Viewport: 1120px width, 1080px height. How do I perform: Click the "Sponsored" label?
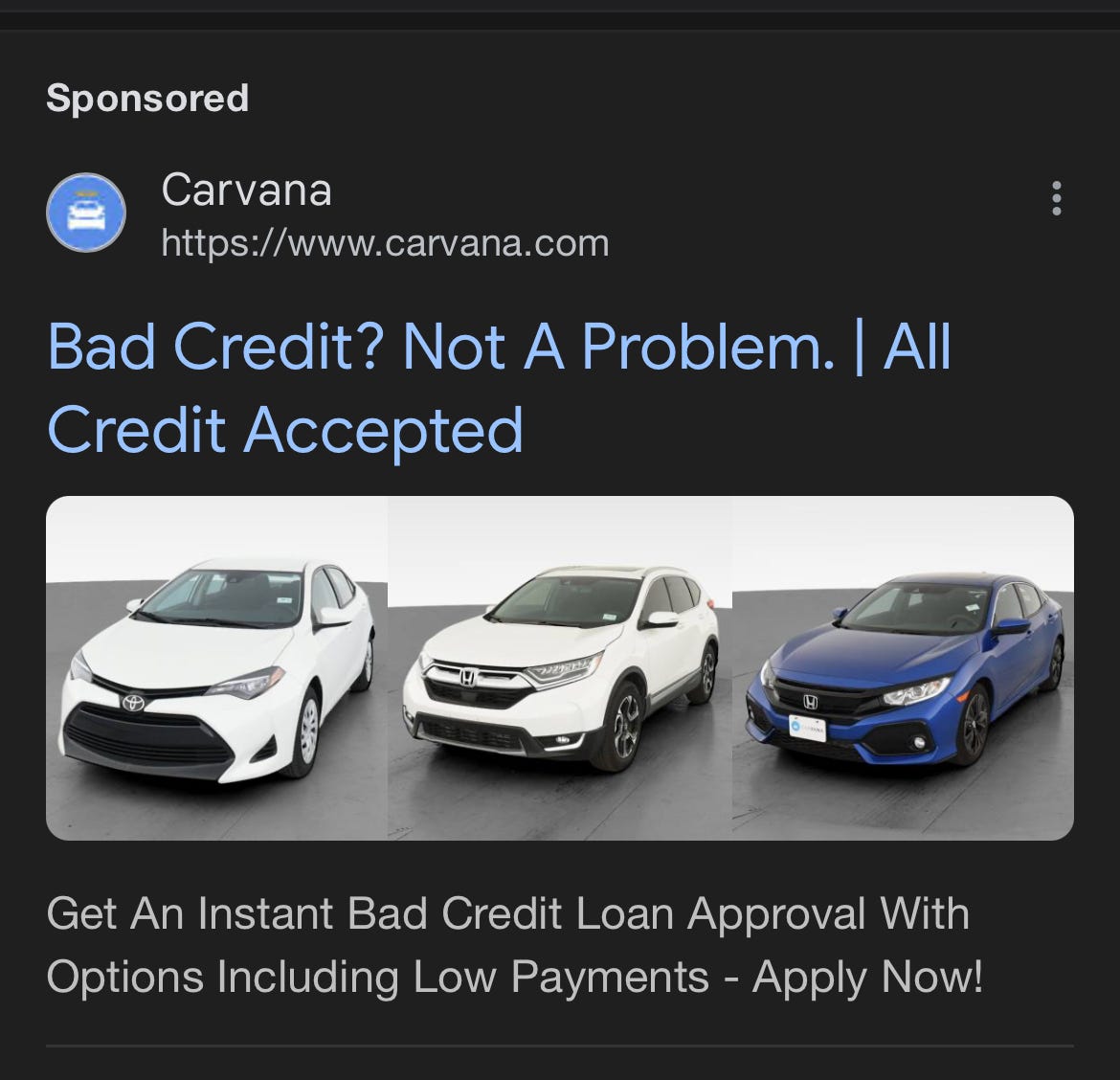147,98
